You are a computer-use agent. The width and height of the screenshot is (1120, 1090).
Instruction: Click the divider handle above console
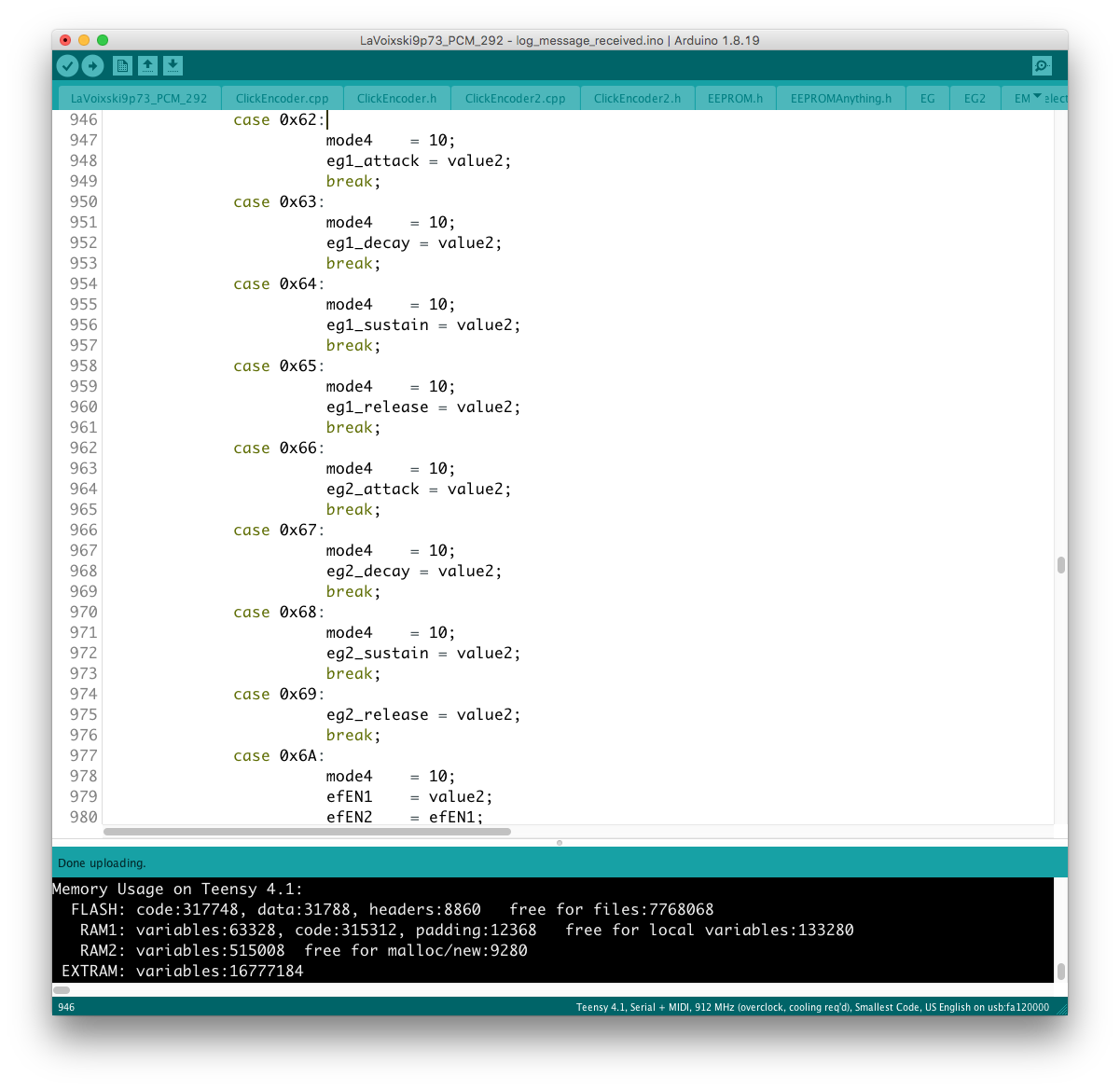click(x=560, y=842)
